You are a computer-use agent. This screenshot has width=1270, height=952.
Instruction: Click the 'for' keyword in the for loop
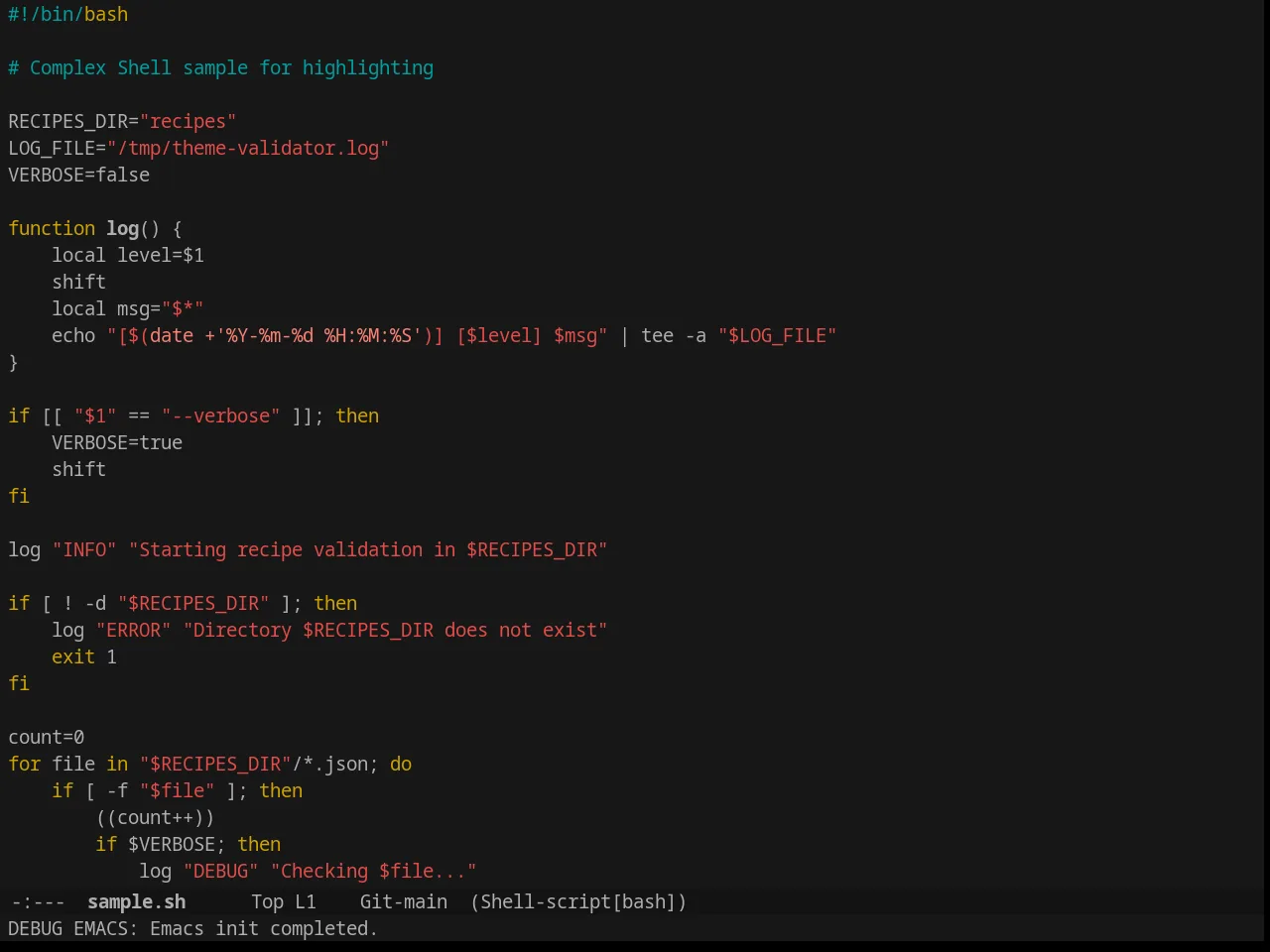pyautogui.click(x=25, y=764)
